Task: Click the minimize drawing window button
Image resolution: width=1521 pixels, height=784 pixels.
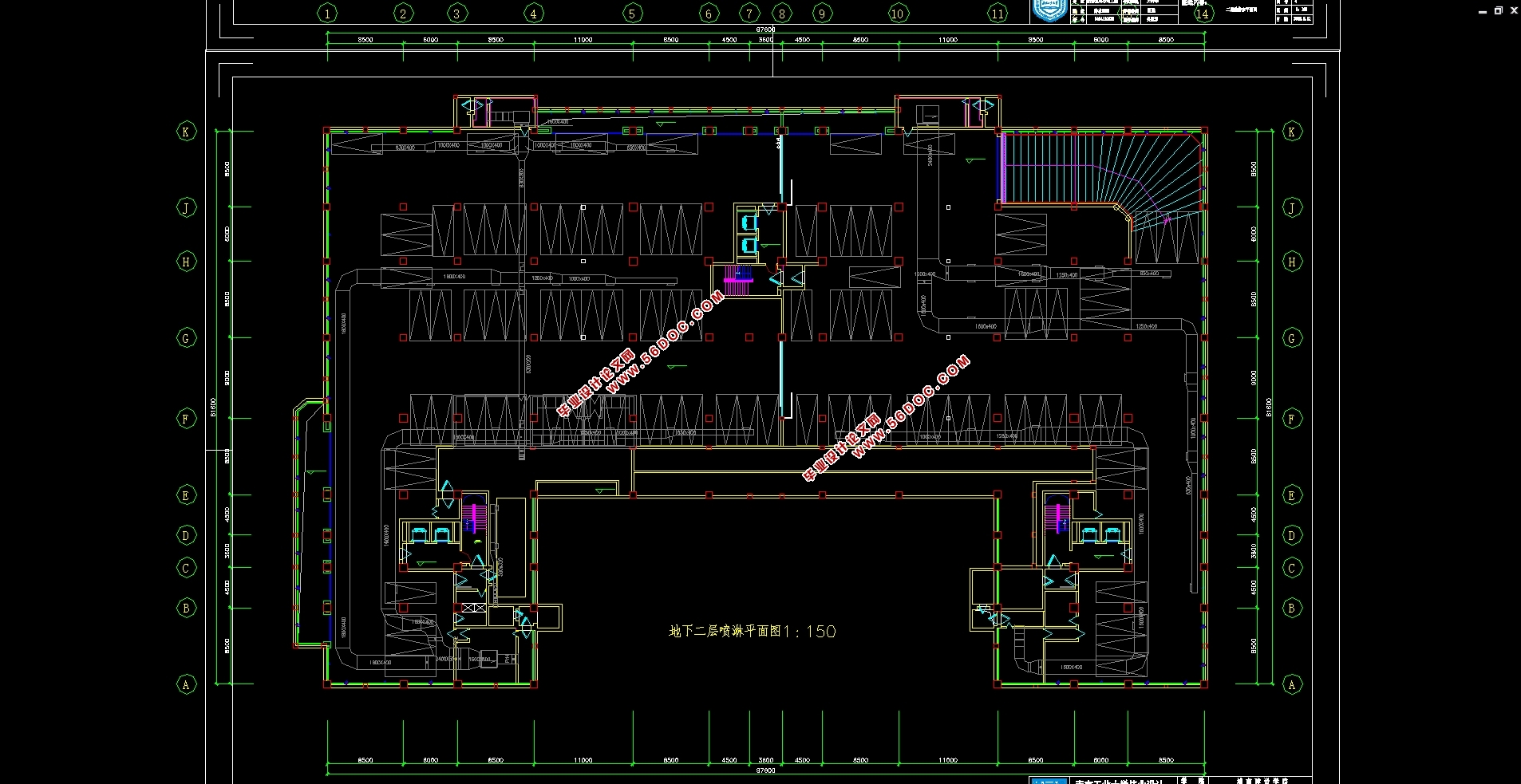Action: point(1483,10)
